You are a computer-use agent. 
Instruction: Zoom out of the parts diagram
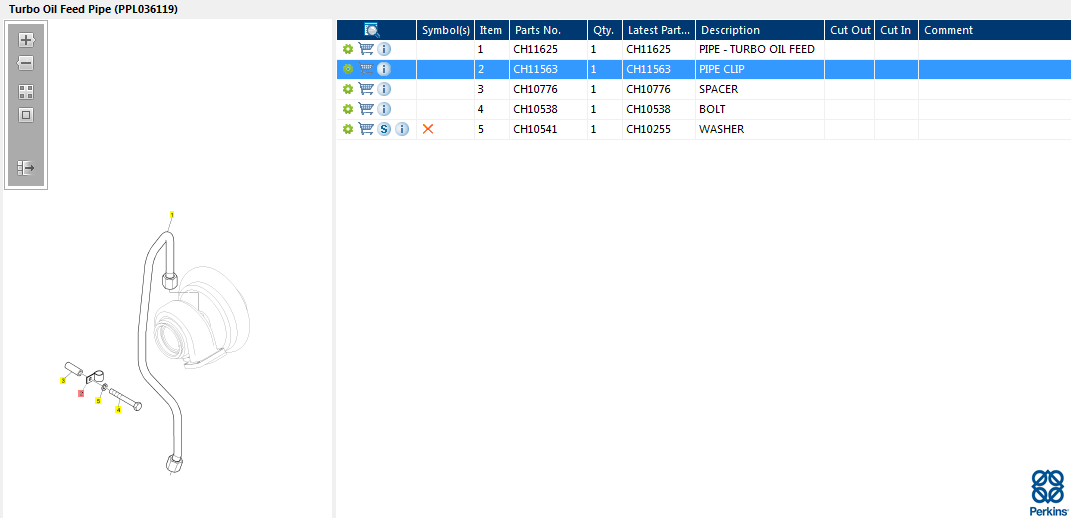pyautogui.click(x=26, y=64)
